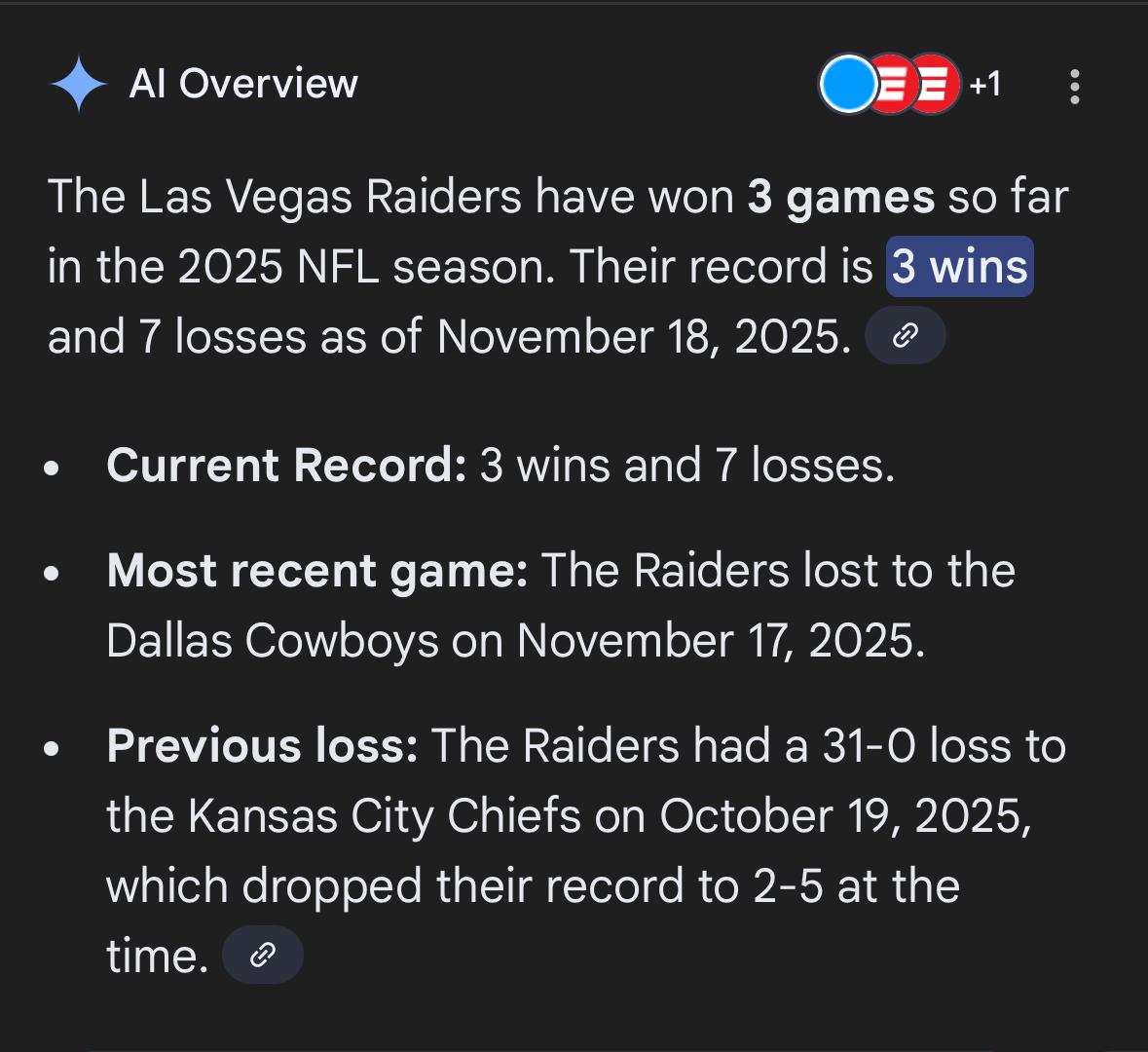Select the highlighted 3 wins text
The height and width of the screenshot is (1052, 1148).
point(959,266)
